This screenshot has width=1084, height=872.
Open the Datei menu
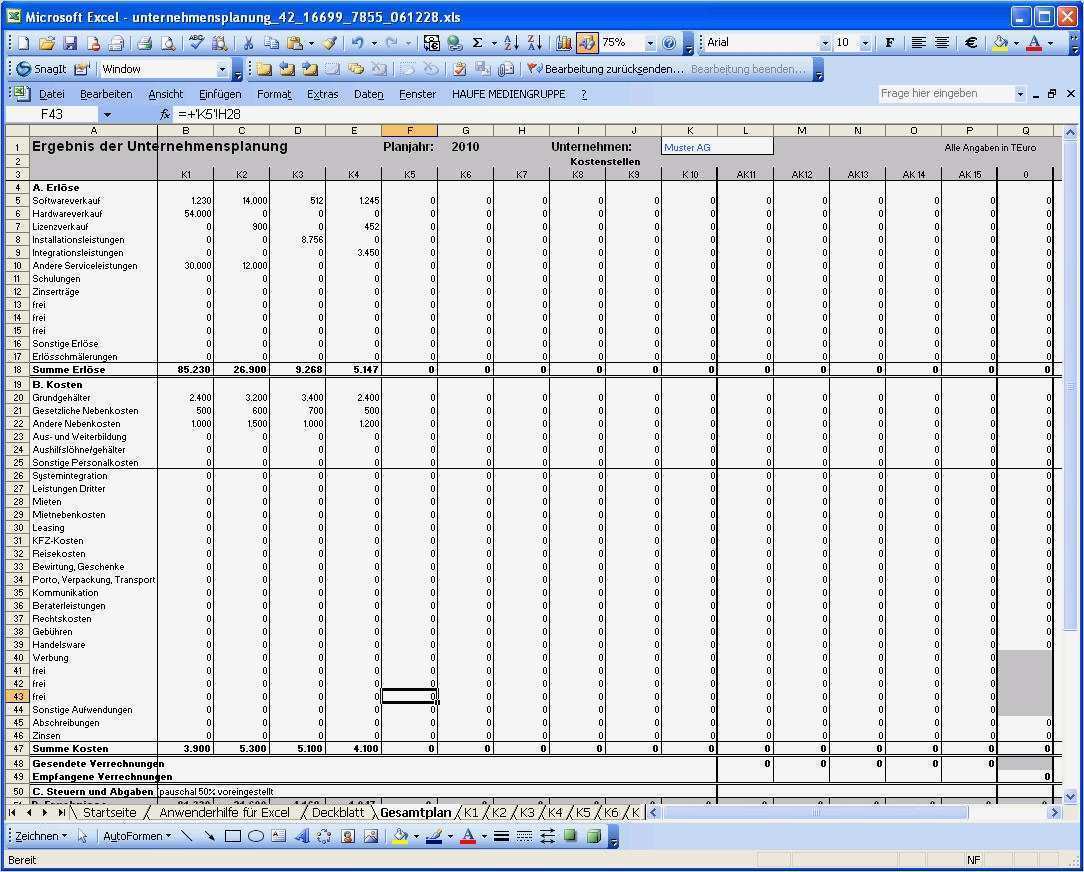click(x=52, y=94)
